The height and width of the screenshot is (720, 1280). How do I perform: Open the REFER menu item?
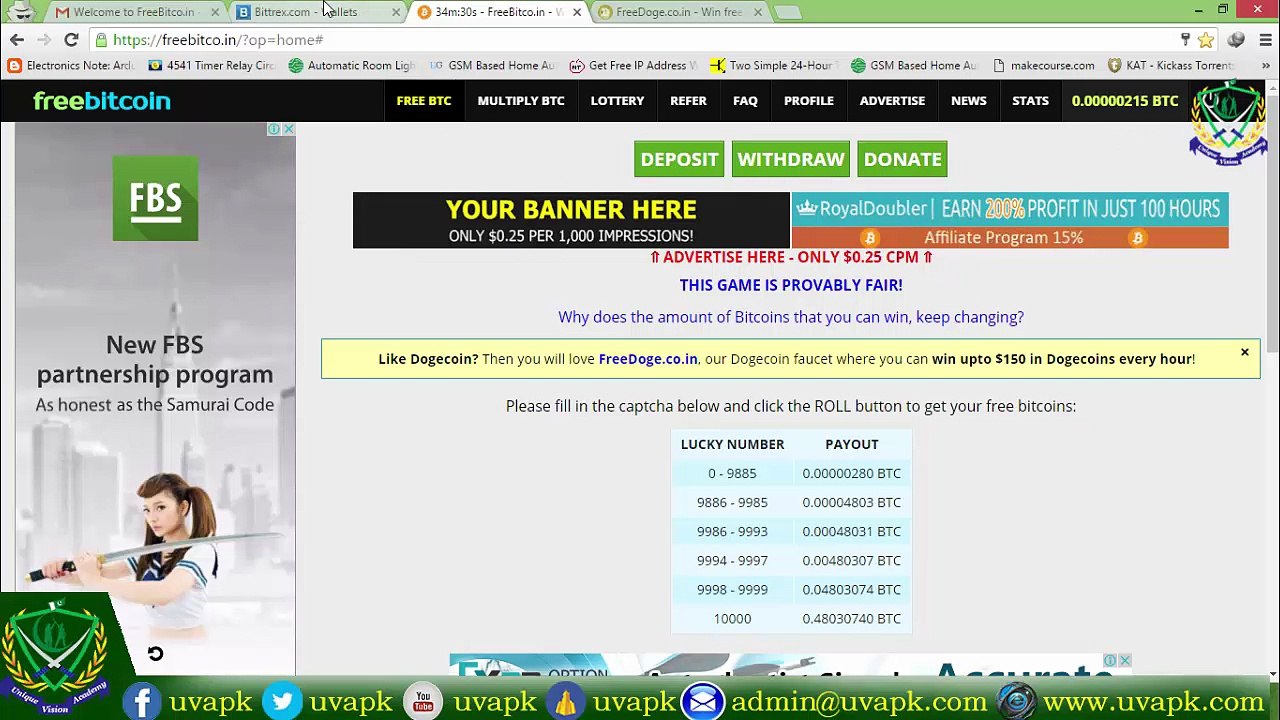(x=688, y=101)
